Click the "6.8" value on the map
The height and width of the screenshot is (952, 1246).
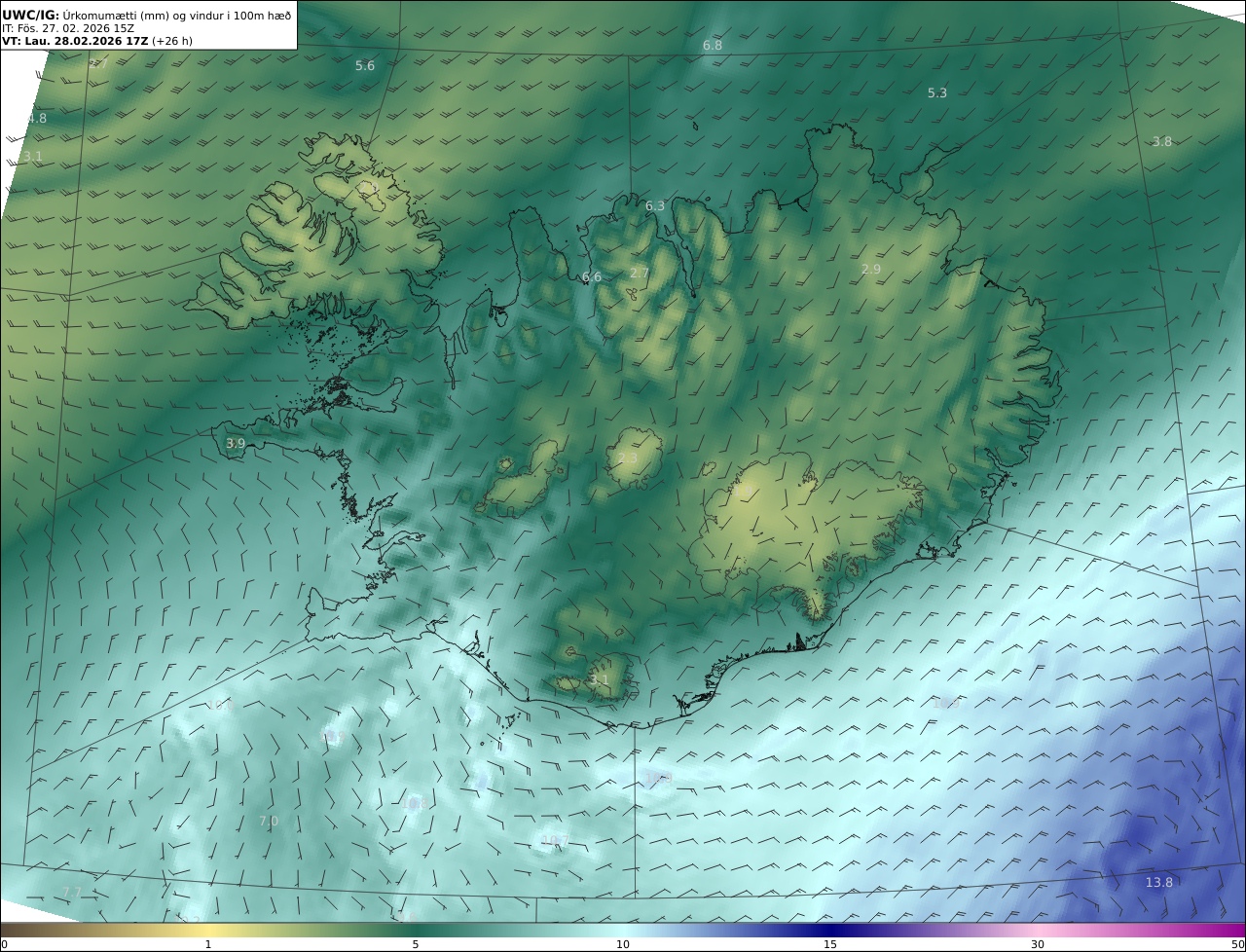click(x=713, y=46)
